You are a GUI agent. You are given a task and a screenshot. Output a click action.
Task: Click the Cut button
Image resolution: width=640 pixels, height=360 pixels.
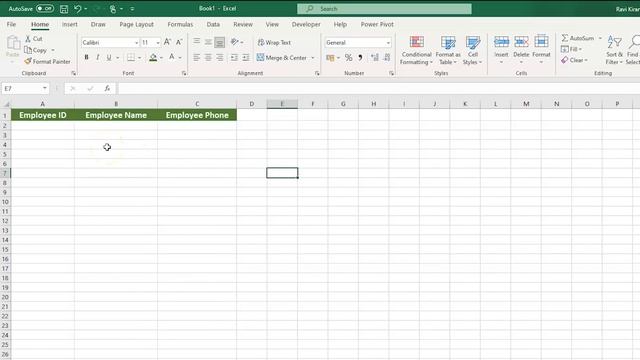coord(34,39)
